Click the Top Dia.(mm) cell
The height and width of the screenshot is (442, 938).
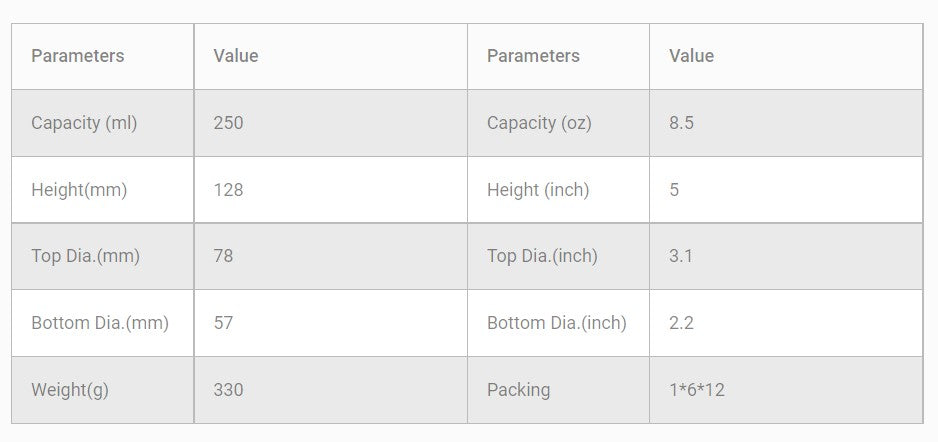point(85,256)
